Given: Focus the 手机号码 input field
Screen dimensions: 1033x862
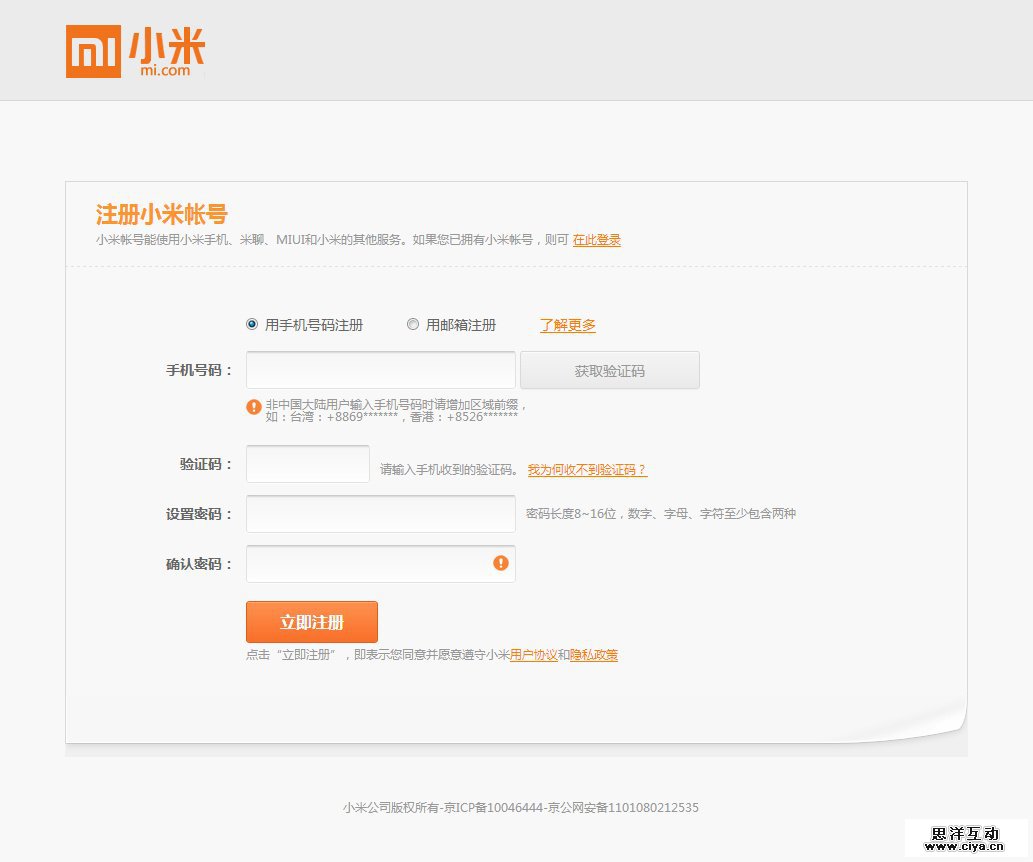Looking at the screenshot, I should [x=380, y=370].
